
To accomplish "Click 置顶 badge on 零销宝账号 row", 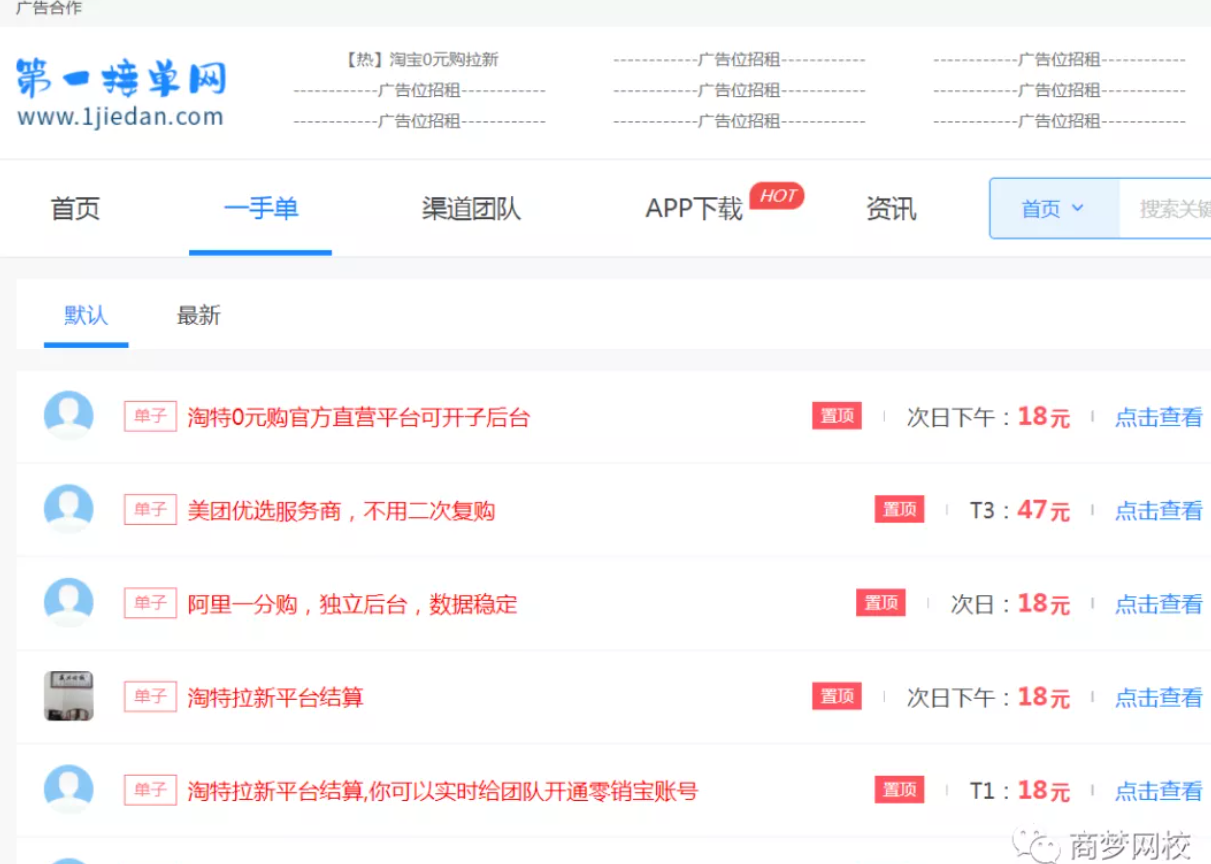I will pyautogui.click(x=899, y=790).
